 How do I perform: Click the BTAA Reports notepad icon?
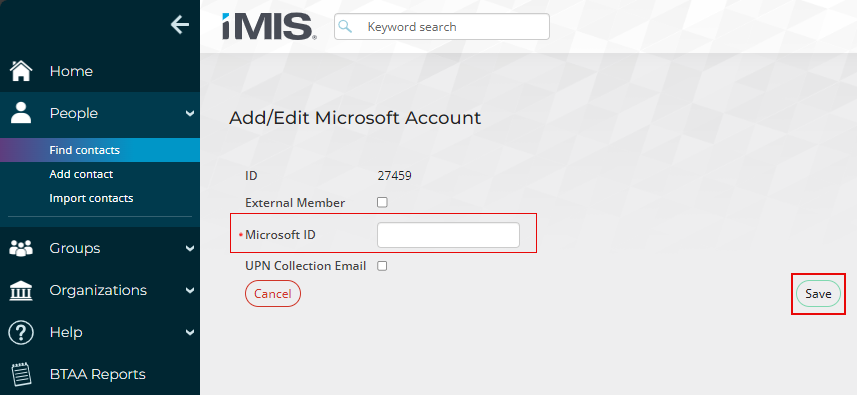[x=21, y=374]
